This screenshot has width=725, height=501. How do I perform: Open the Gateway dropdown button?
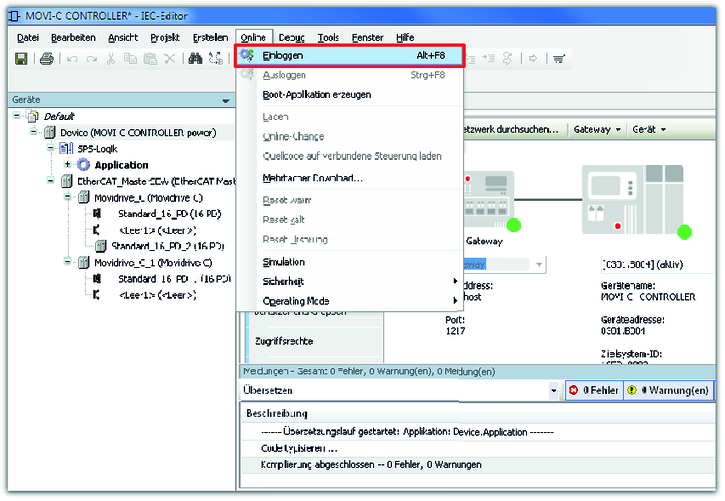point(598,130)
